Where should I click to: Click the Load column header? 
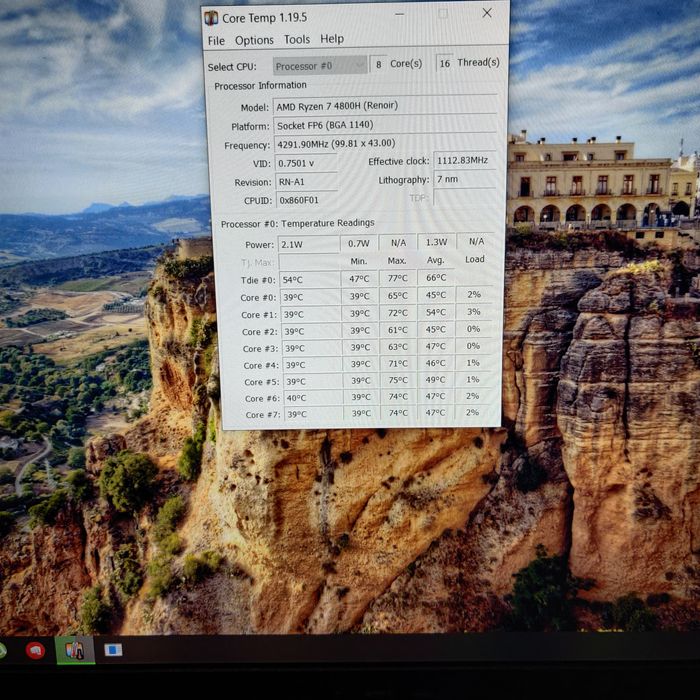click(x=475, y=259)
